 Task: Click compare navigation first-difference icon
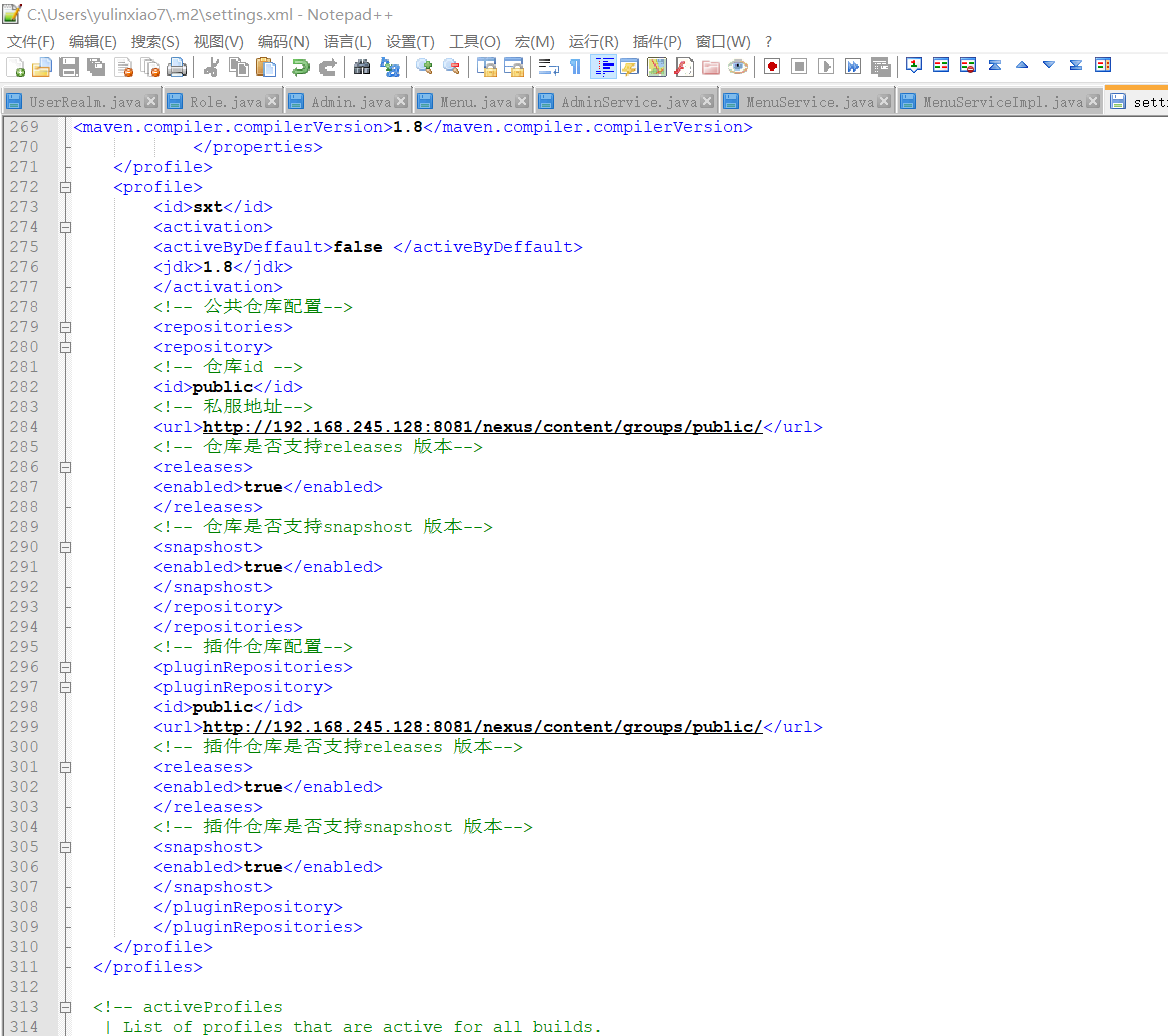994,66
